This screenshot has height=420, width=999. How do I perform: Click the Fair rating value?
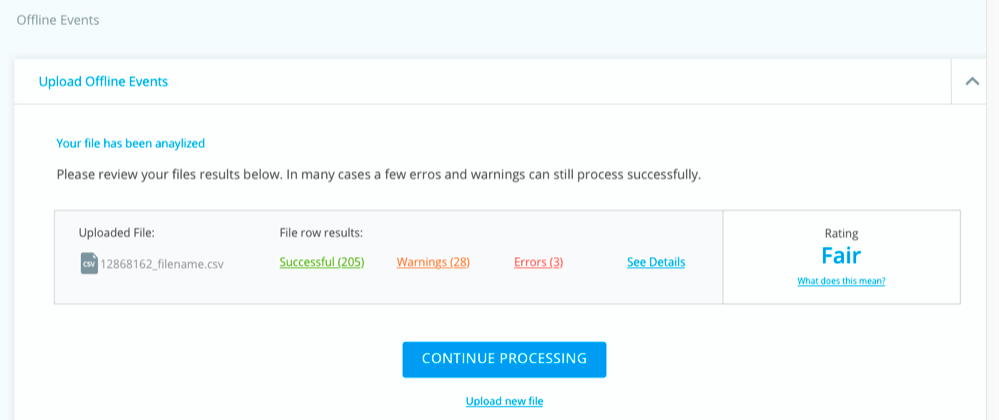pos(841,256)
